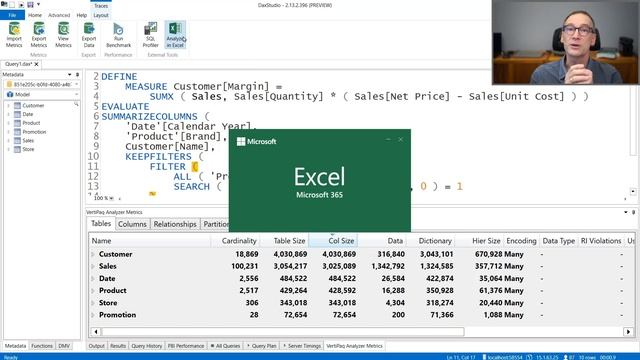The height and width of the screenshot is (360, 640).
Task: Close the Query1.dax document tab
Action: [36, 64]
